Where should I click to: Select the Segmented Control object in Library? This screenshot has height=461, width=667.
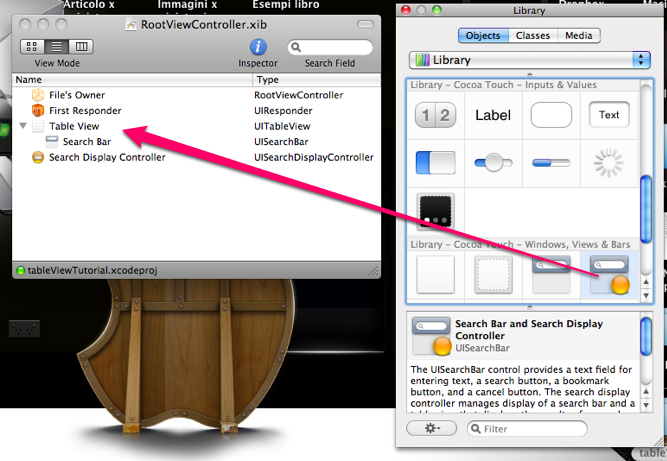(x=436, y=116)
